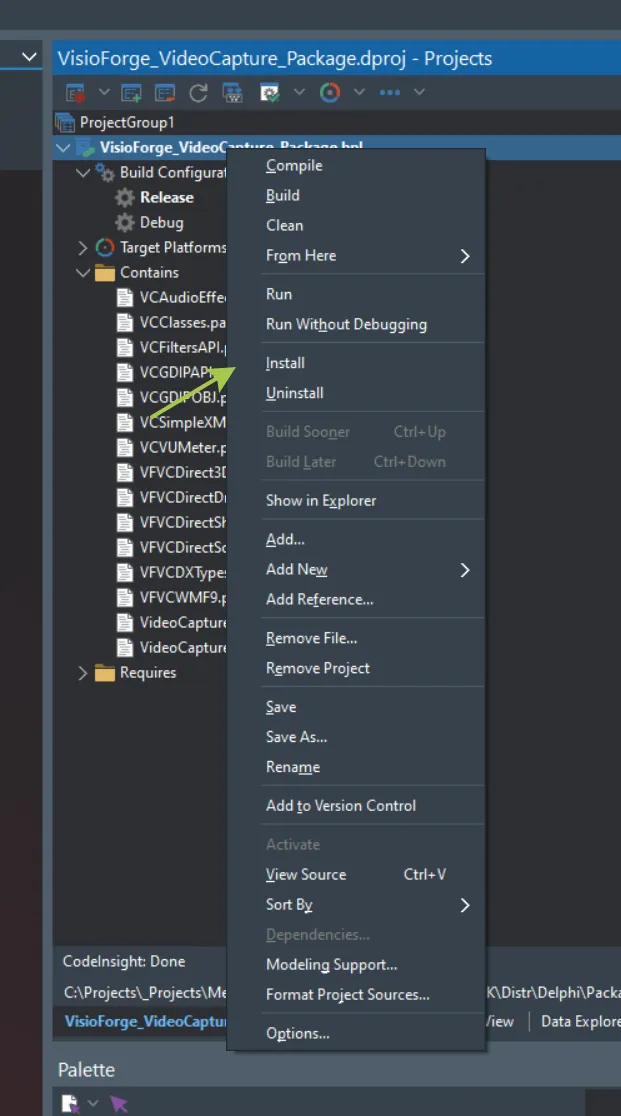Click the Refresh icon in Projects toolbar

click(x=198, y=93)
